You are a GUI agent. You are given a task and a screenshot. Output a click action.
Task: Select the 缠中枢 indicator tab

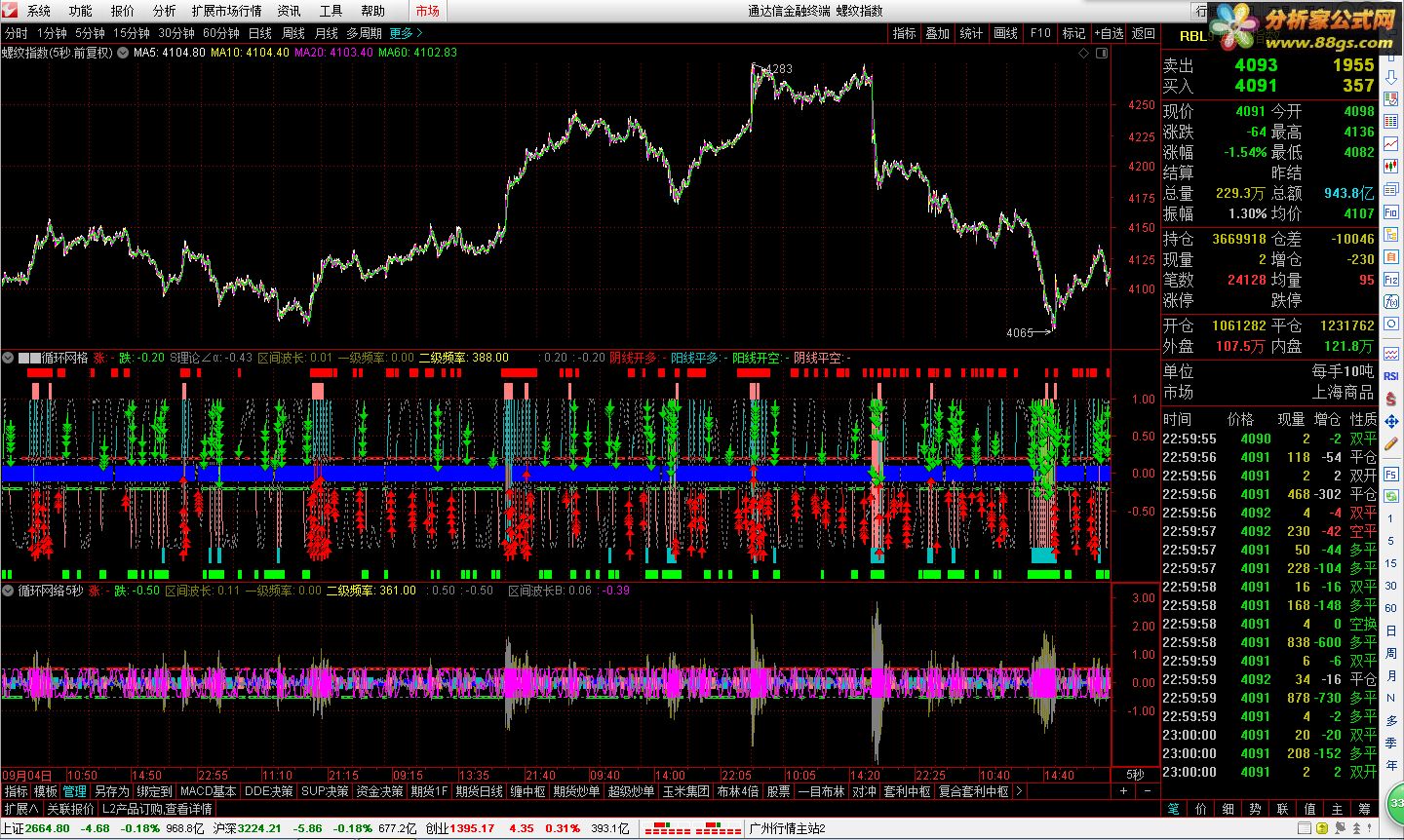coord(527,791)
